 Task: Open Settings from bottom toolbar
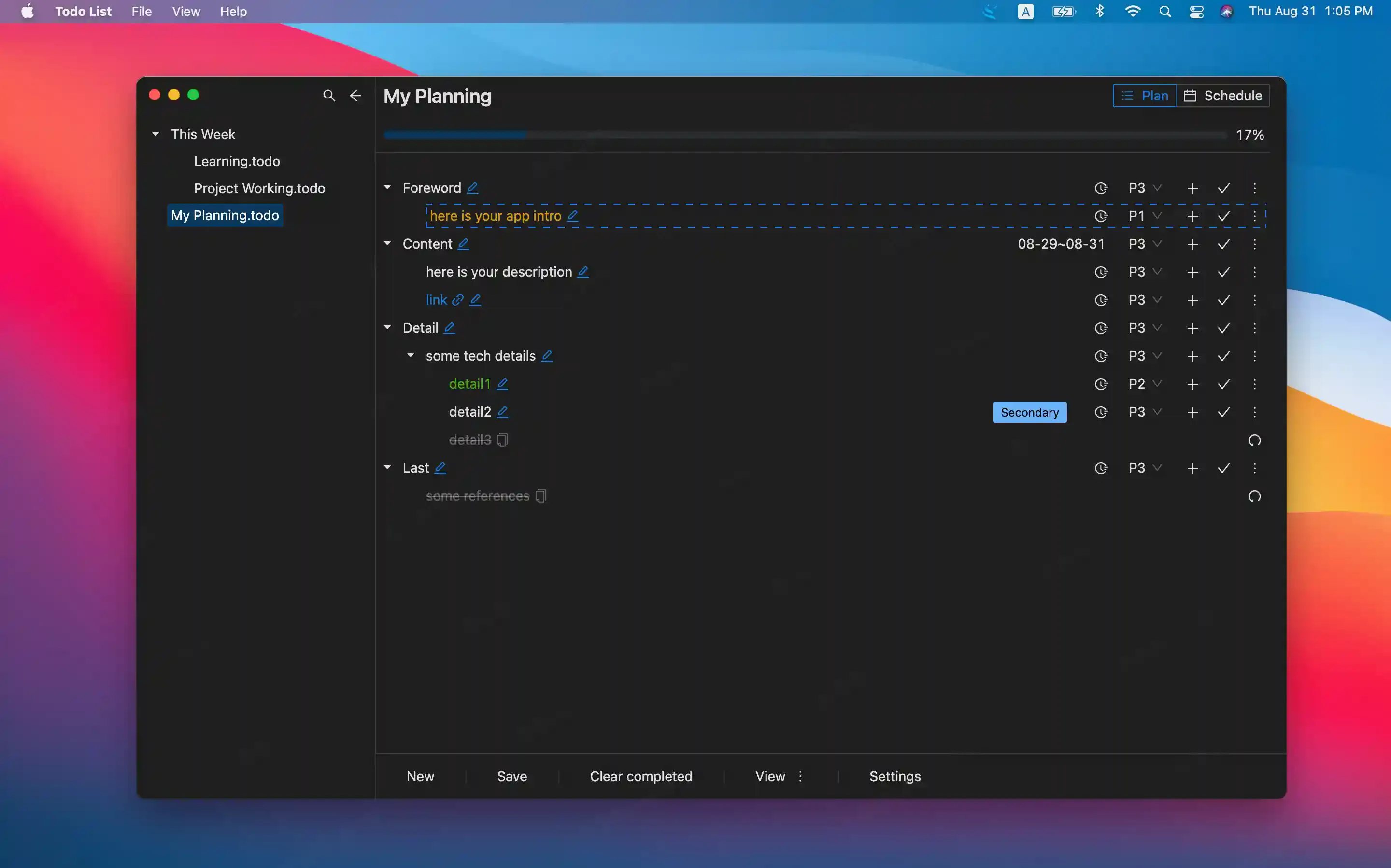click(x=895, y=777)
